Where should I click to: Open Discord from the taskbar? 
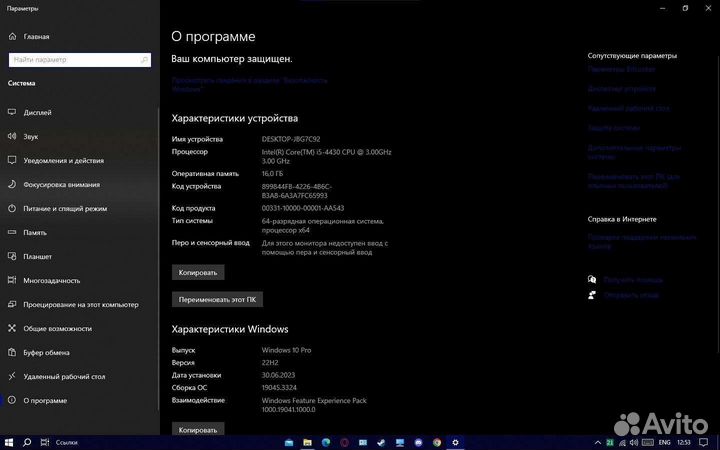coord(418,442)
